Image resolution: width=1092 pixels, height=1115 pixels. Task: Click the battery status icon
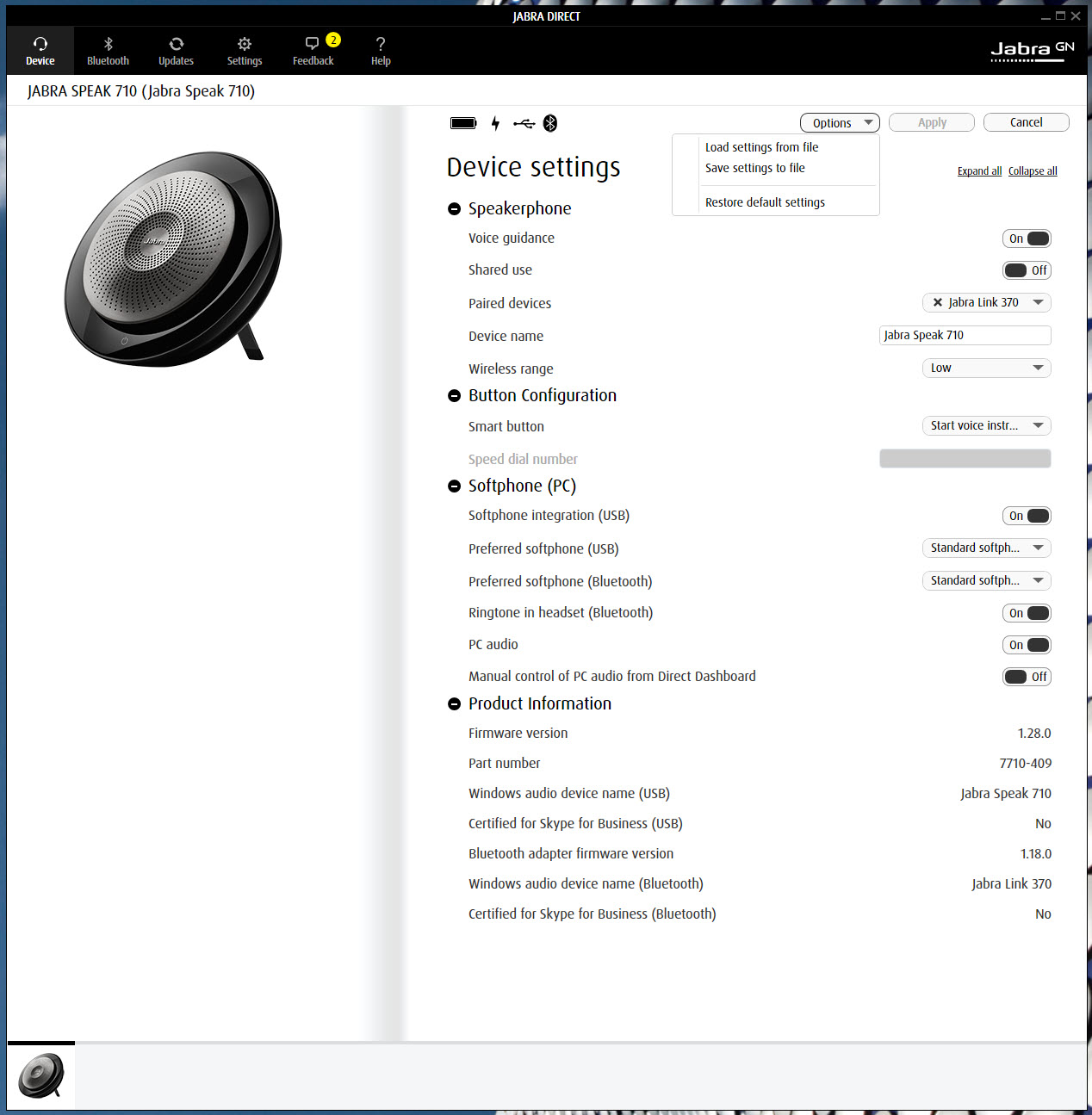point(463,123)
